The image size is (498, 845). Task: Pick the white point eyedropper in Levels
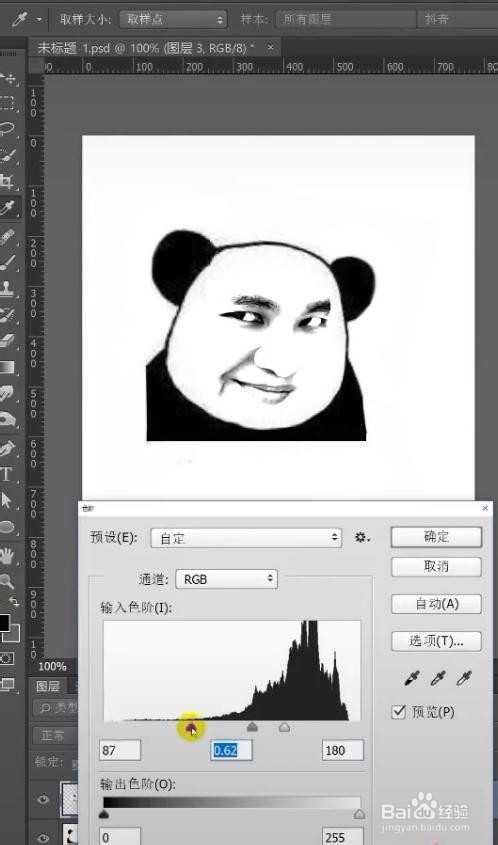[464, 679]
